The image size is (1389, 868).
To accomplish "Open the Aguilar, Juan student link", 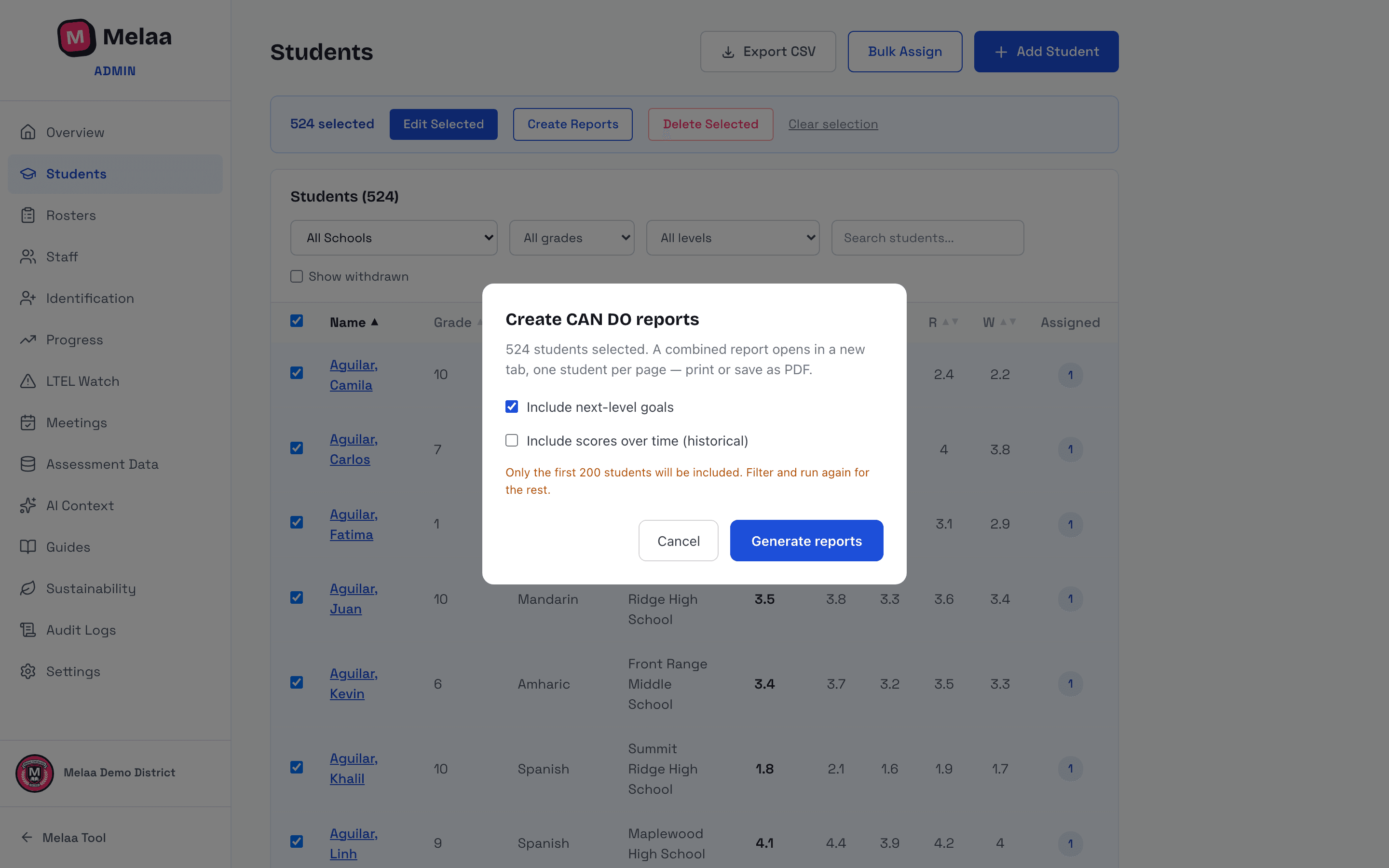I will pyautogui.click(x=354, y=599).
